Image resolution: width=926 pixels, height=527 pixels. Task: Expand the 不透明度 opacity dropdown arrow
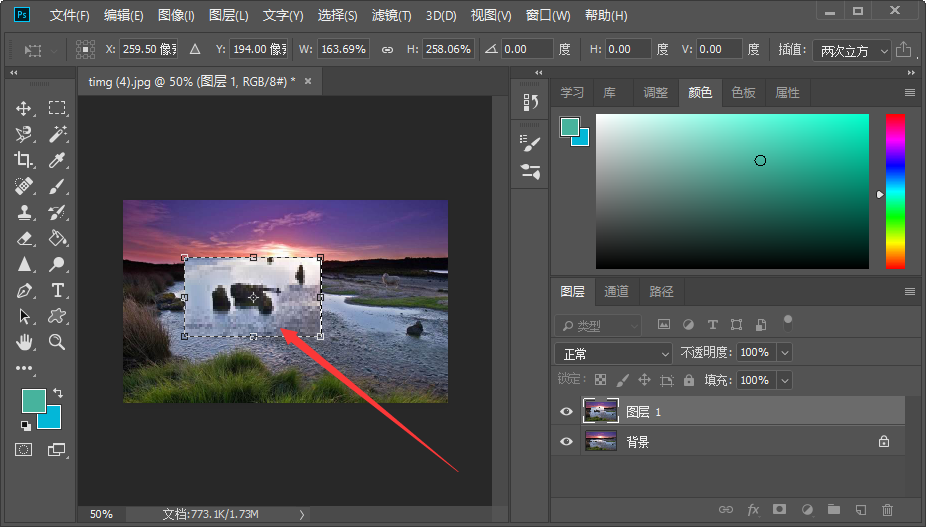(784, 353)
